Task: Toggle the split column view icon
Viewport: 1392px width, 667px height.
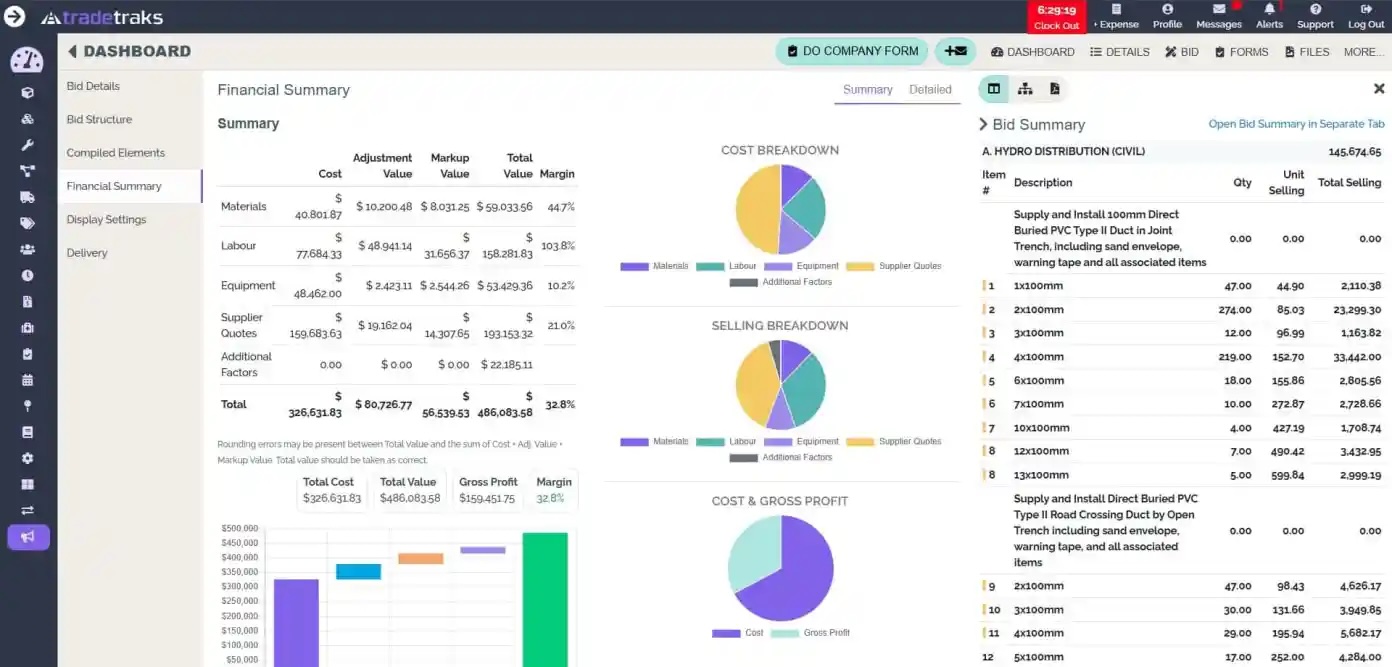Action: point(994,89)
